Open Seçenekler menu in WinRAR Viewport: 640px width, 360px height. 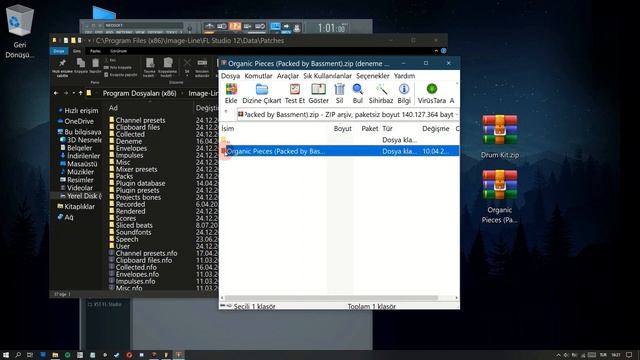pos(373,76)
